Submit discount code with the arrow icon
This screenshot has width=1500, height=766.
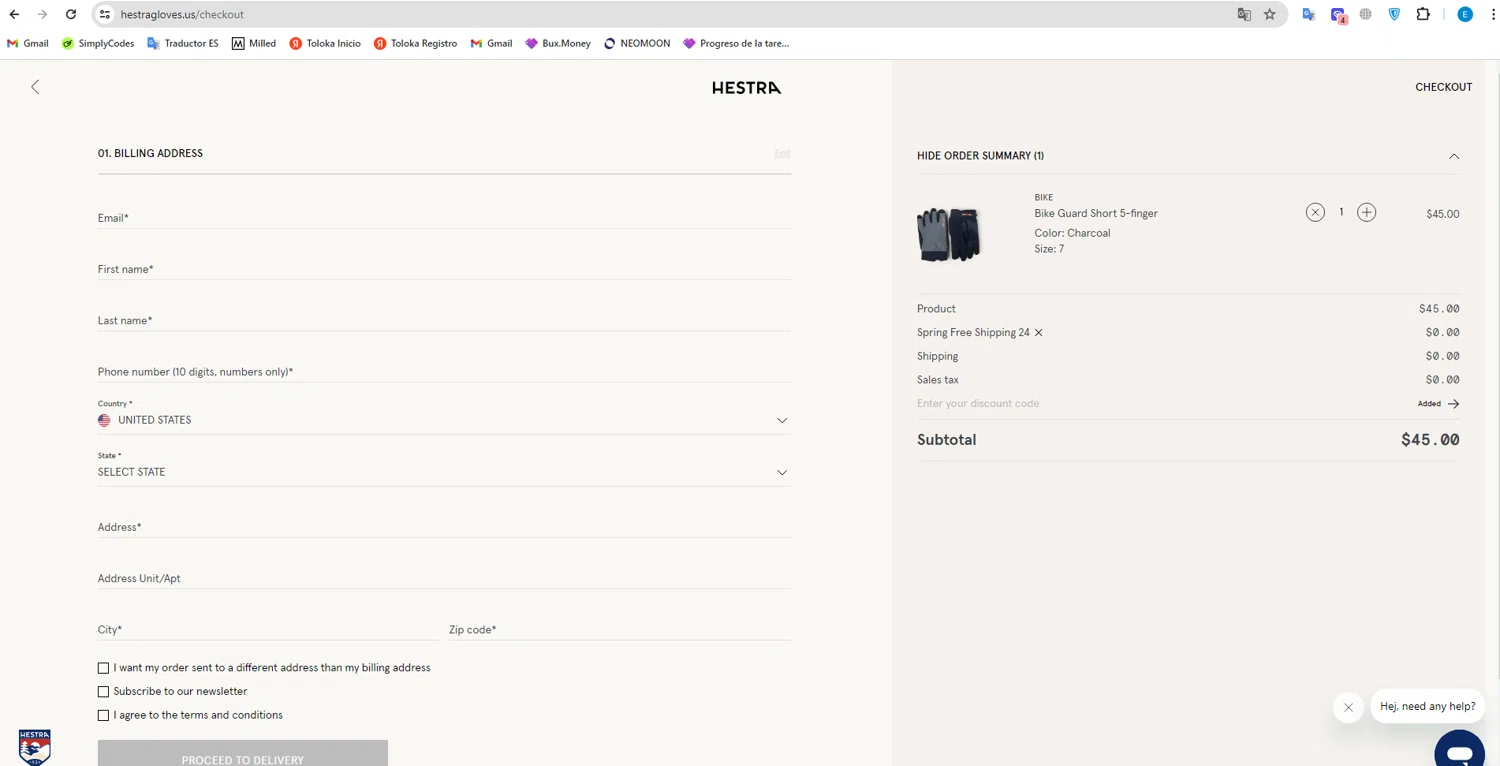pos(1453,404)
